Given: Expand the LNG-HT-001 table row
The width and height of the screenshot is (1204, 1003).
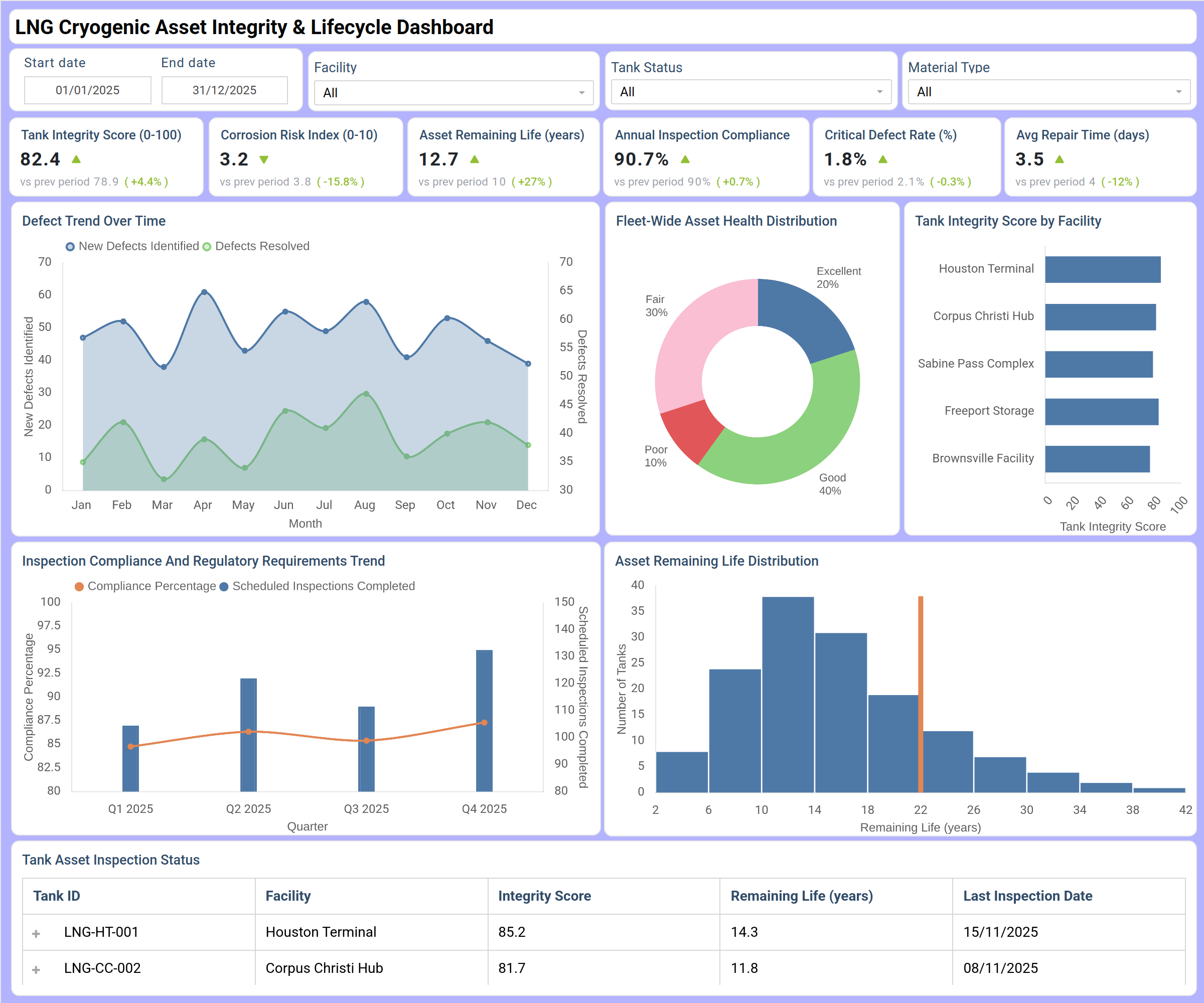Looking at the screenshot, I should [x=36, y=934].
